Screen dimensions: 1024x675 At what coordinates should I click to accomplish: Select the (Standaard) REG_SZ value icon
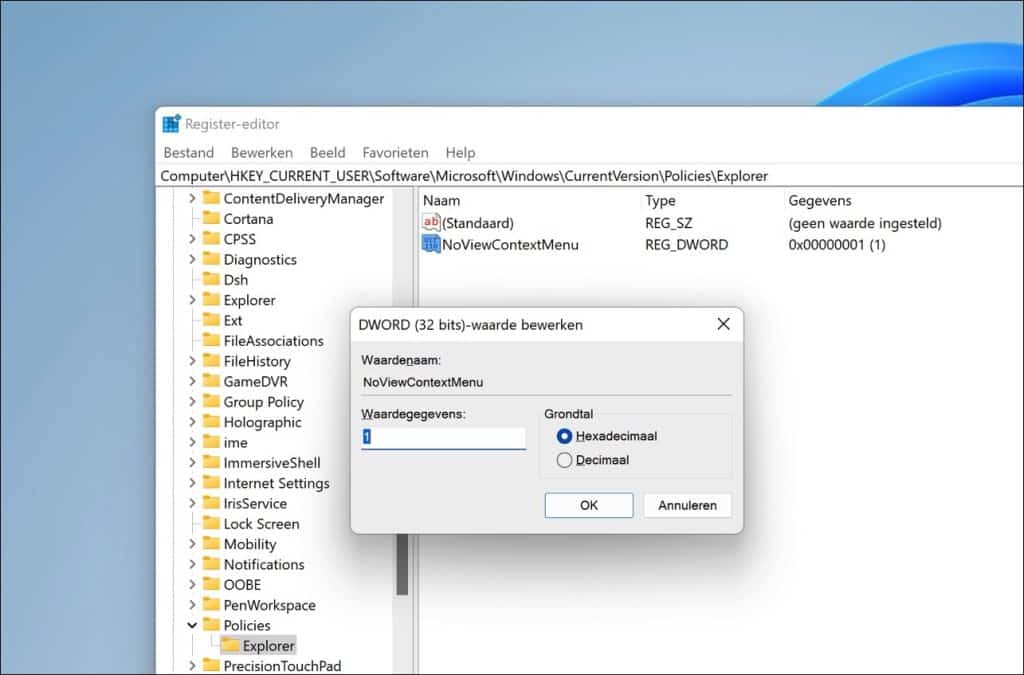(x=429, y=222)
